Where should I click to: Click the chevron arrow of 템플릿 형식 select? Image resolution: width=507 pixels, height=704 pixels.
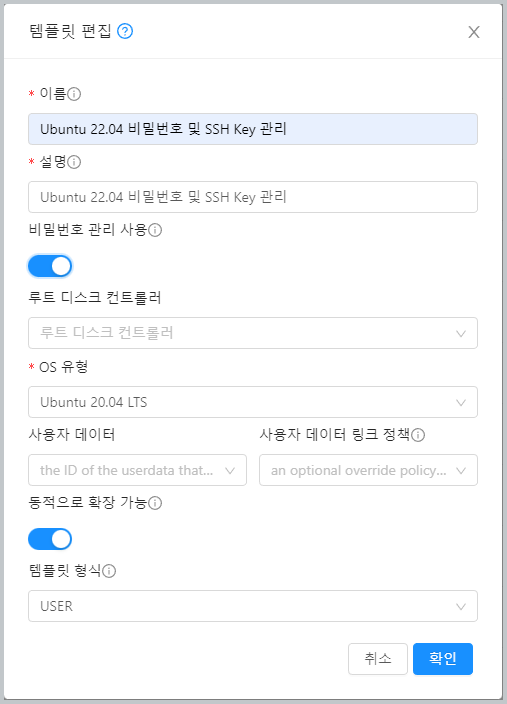pos(461,607)
